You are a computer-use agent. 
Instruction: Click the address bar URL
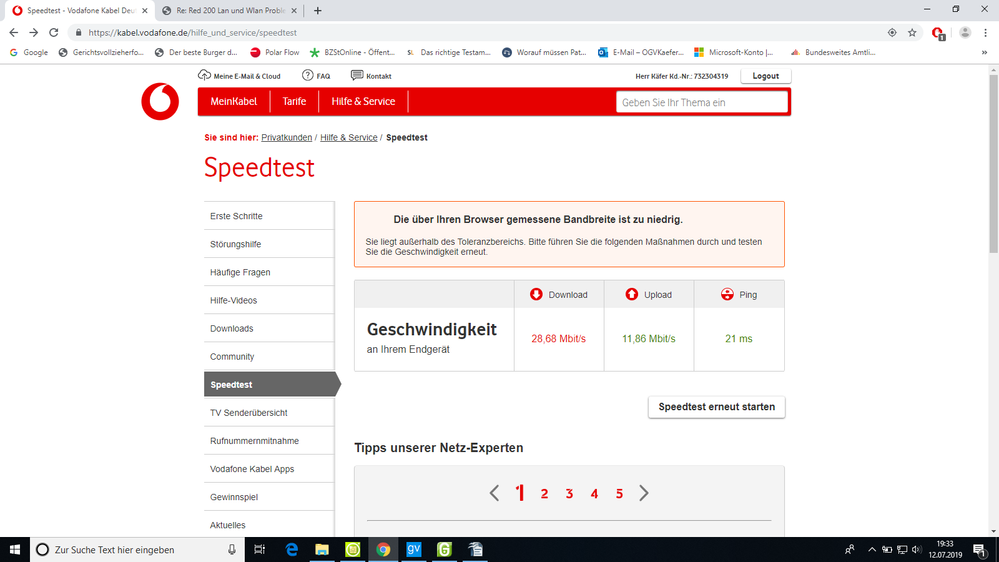[x=192, y=32]
